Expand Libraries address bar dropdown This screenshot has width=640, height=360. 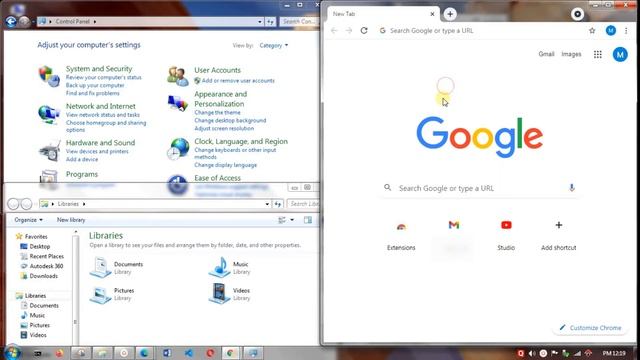[267, 204]
